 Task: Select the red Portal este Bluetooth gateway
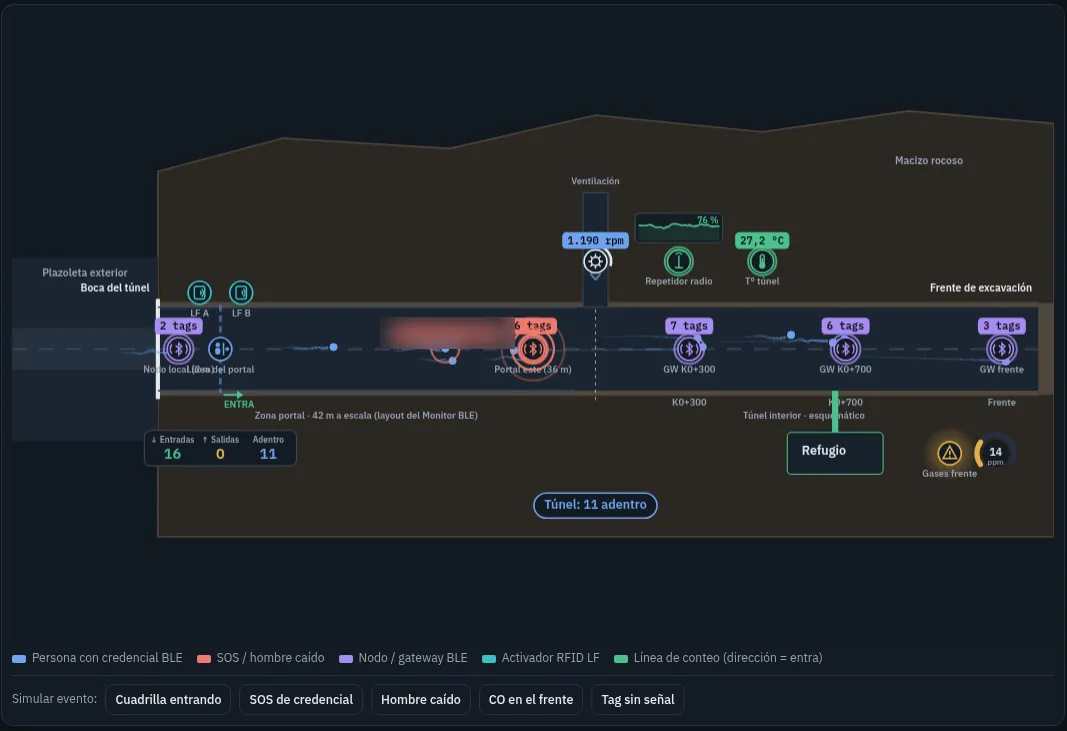[533, 349]
